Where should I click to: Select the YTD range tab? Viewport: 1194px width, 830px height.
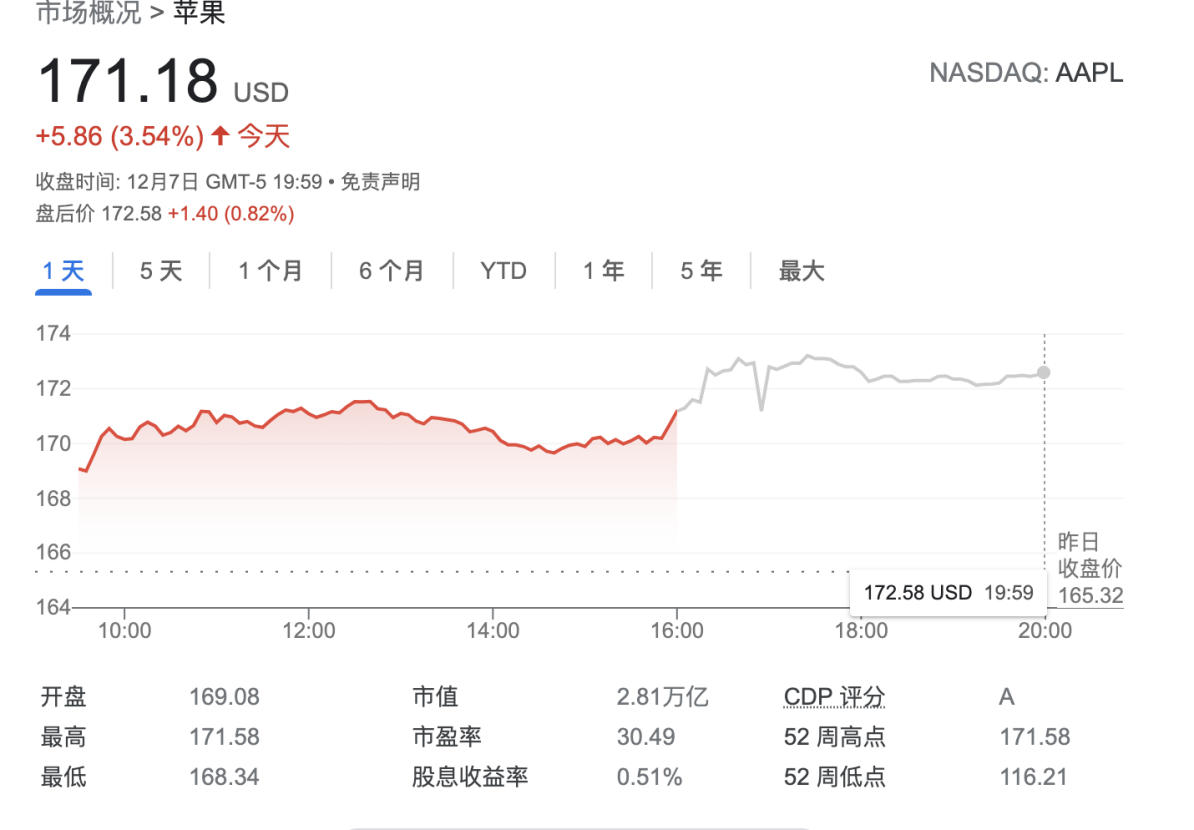pyautogui.click(x=503, y=271)
